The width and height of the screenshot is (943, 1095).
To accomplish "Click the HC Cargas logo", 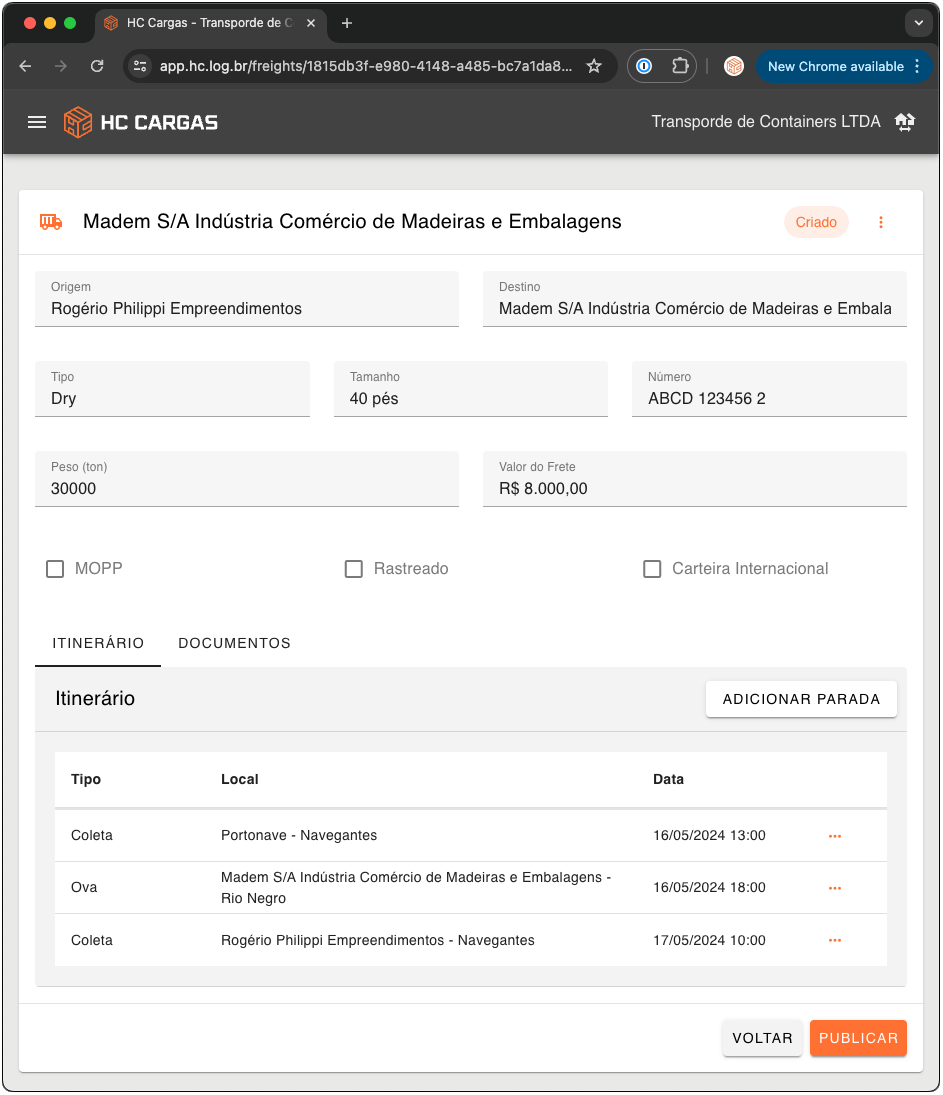I will point(140,122).
